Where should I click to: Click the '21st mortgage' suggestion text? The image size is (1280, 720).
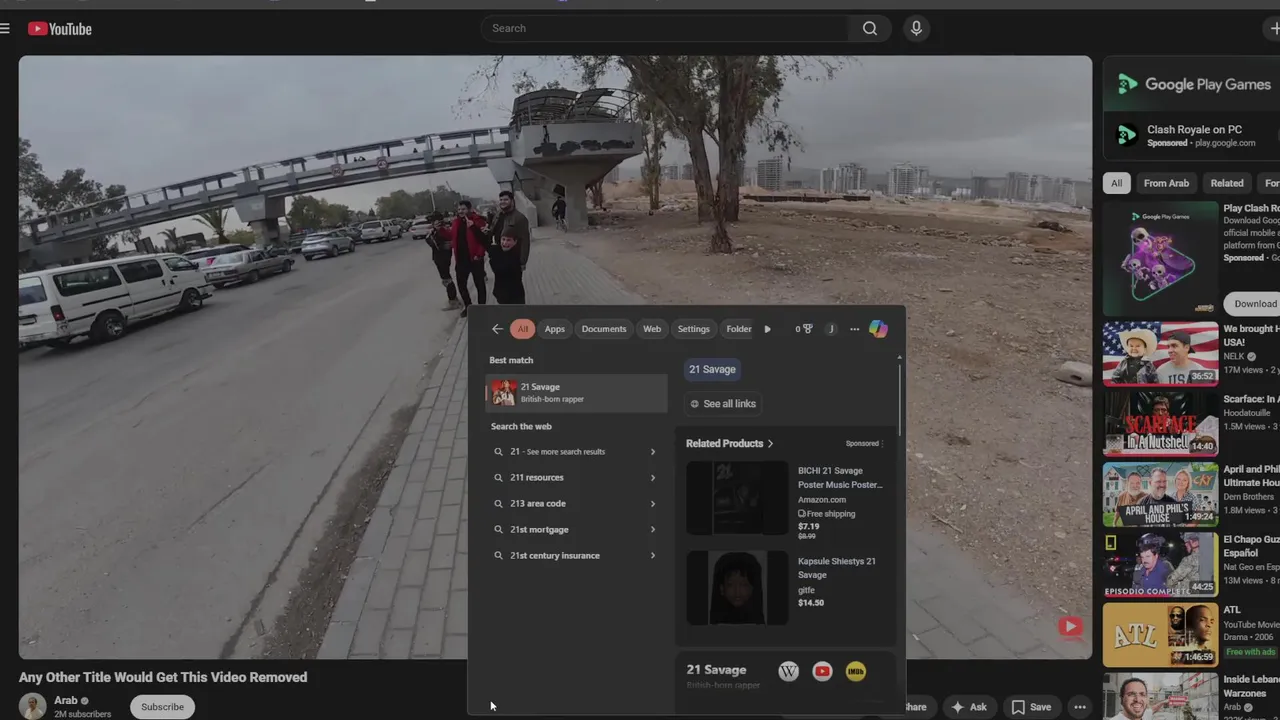tap(539, 530)
